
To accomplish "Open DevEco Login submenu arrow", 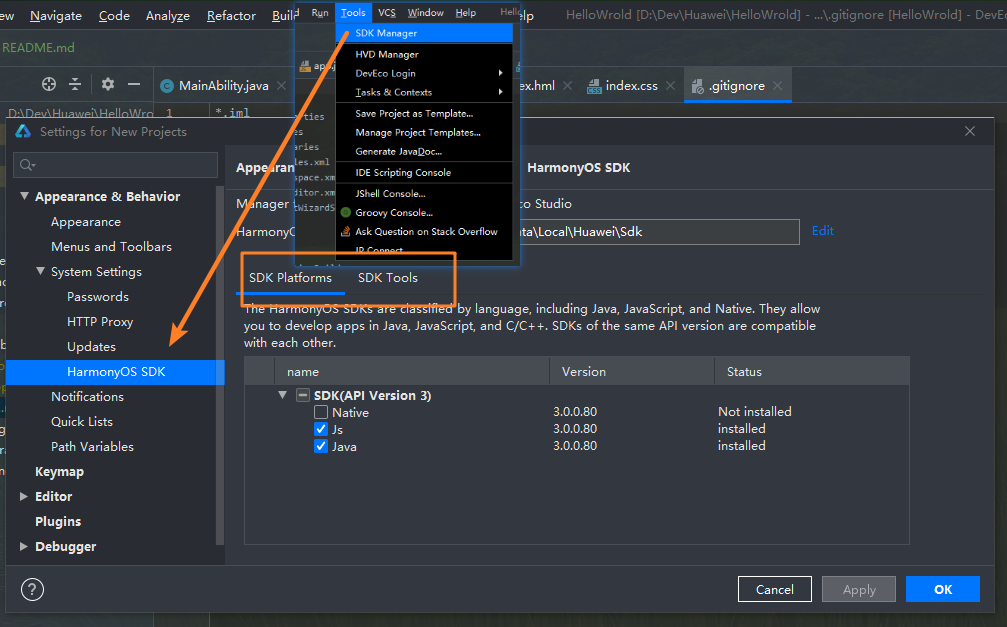I will point(500,73).
